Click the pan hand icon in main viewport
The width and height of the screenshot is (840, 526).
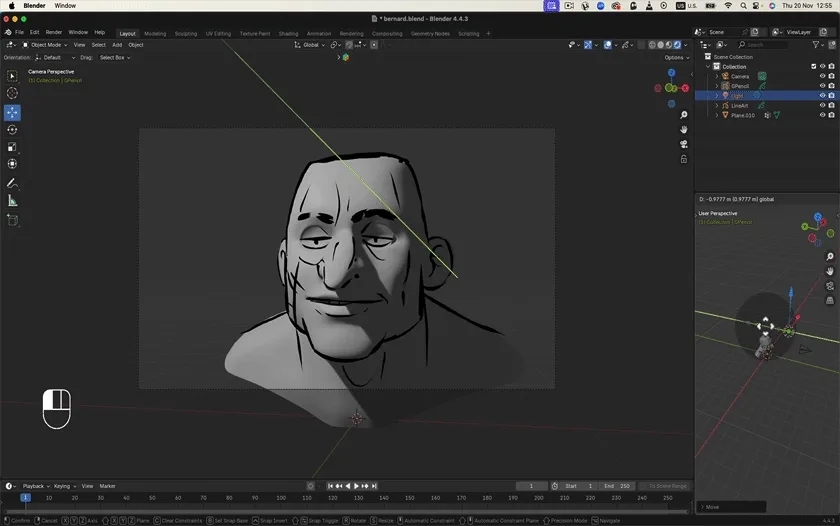click(684, 129)
